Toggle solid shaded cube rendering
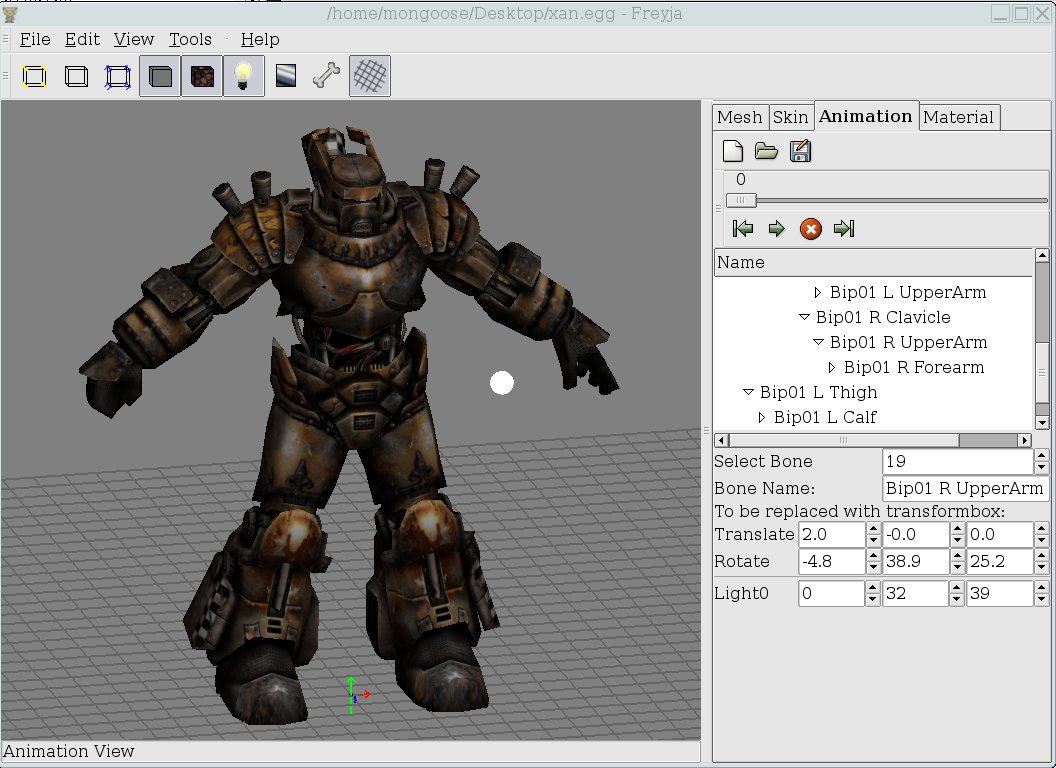The image size is (1056, 768). click(160, 76)
